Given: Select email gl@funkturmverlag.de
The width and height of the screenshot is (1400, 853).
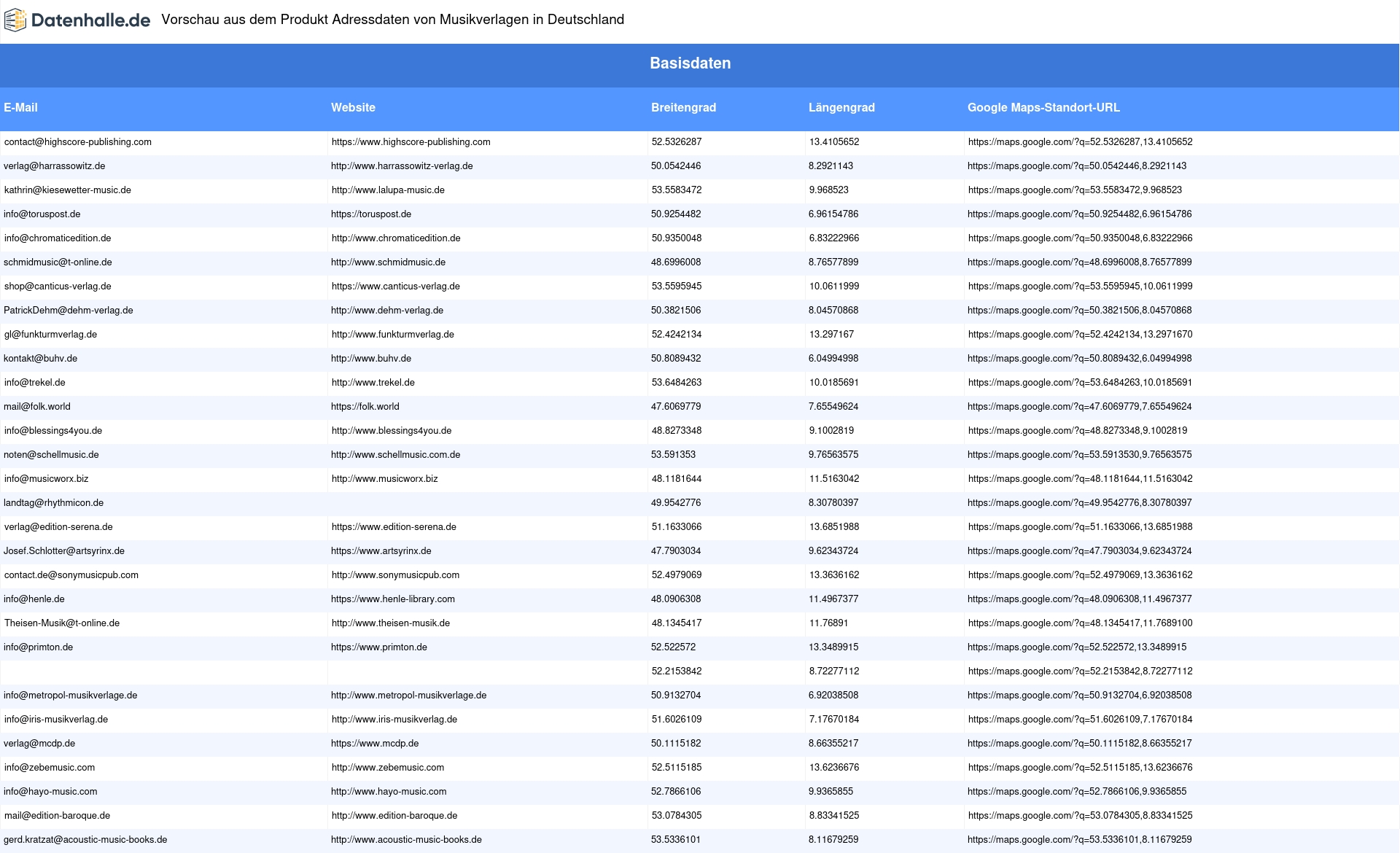Looking at the screenshot, I should (x=50, y=335).
